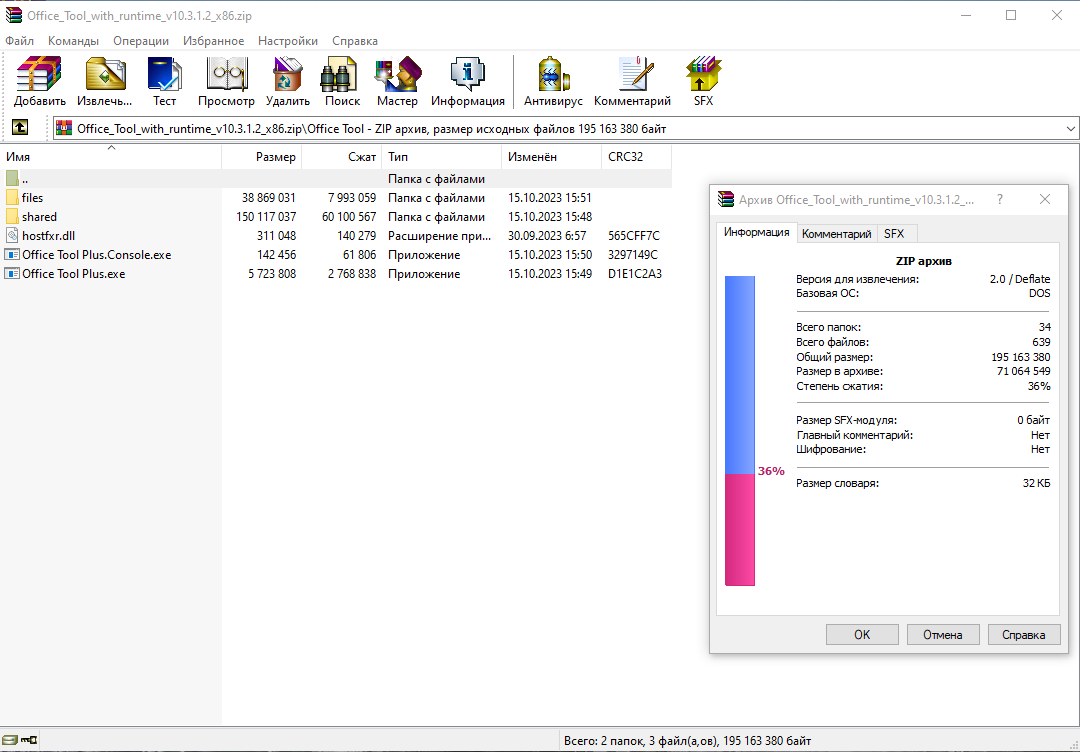Open the Избранное menu
Image resolution: width=1080 pixels, height=752 pixels.
point(214,41)
